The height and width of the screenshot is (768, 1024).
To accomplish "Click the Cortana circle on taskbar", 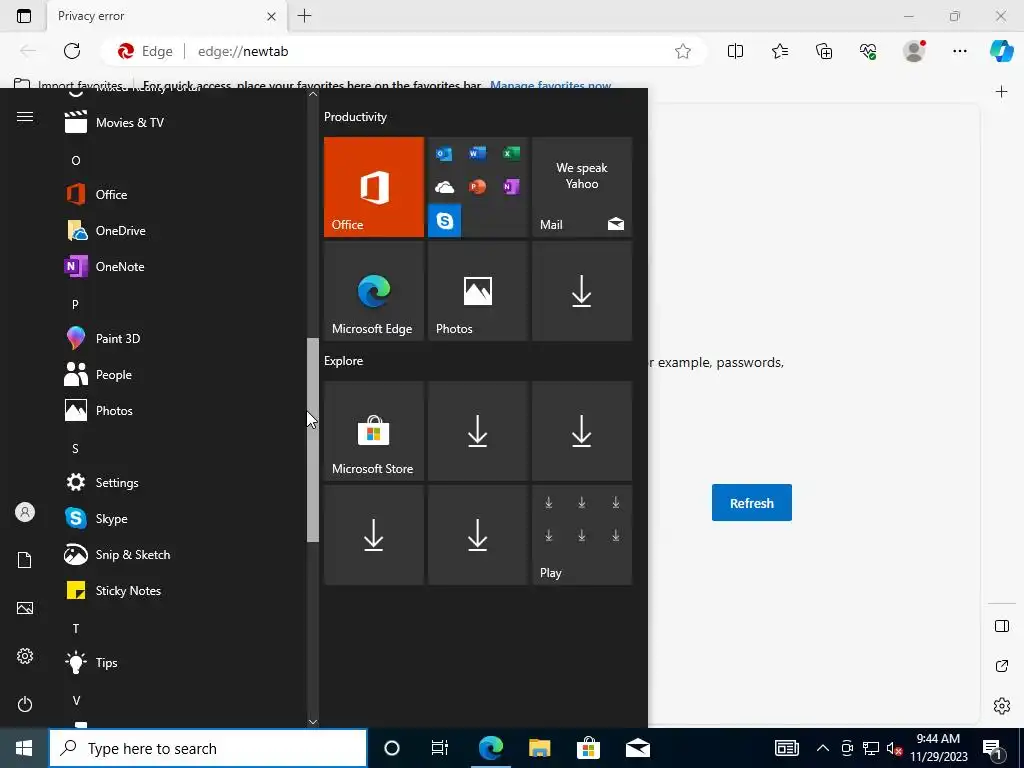I will click(x=391, y=748).
